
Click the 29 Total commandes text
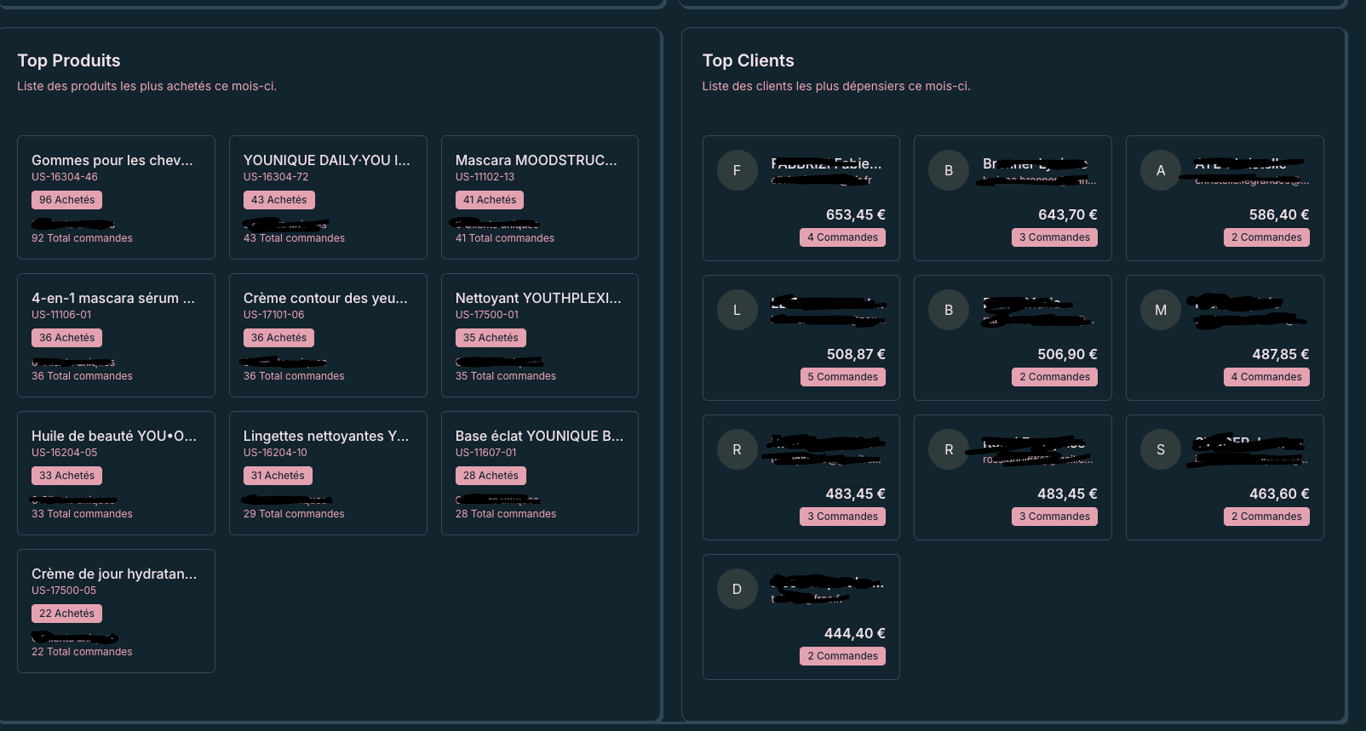[x=294, y=514]
